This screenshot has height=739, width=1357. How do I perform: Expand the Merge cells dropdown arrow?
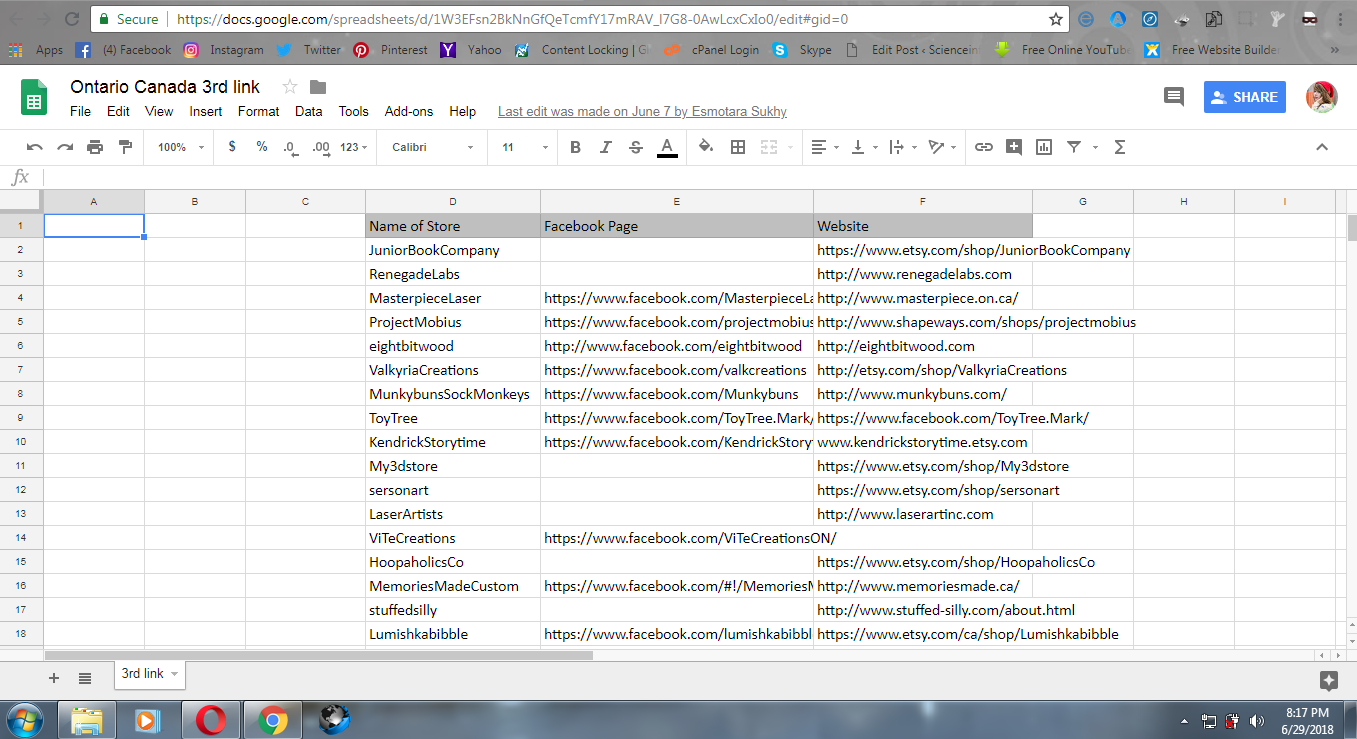pos(789,147)
